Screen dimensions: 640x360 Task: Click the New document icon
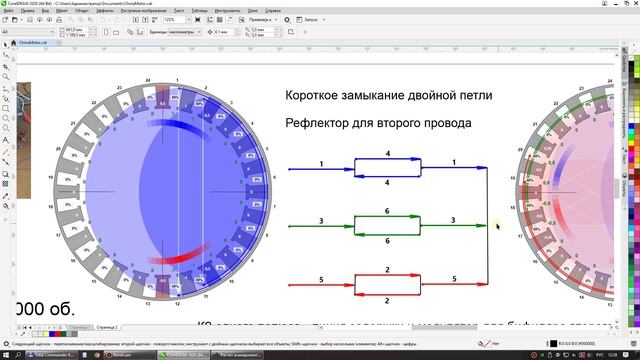click(5, 20)
